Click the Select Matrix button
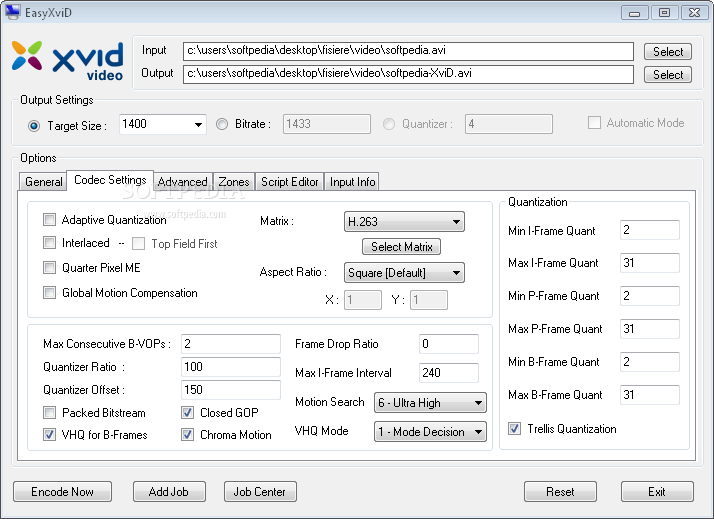 [402, 247]
